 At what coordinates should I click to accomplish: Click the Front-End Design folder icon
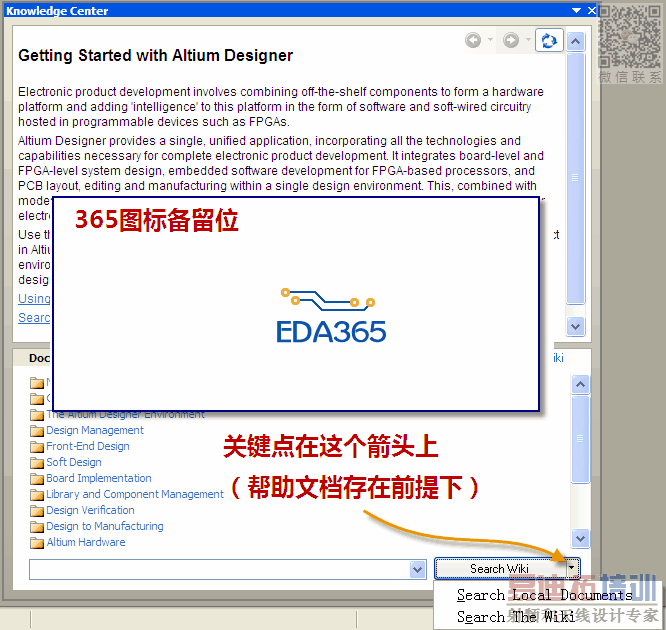pyautogui.click(x=37, y=447)
